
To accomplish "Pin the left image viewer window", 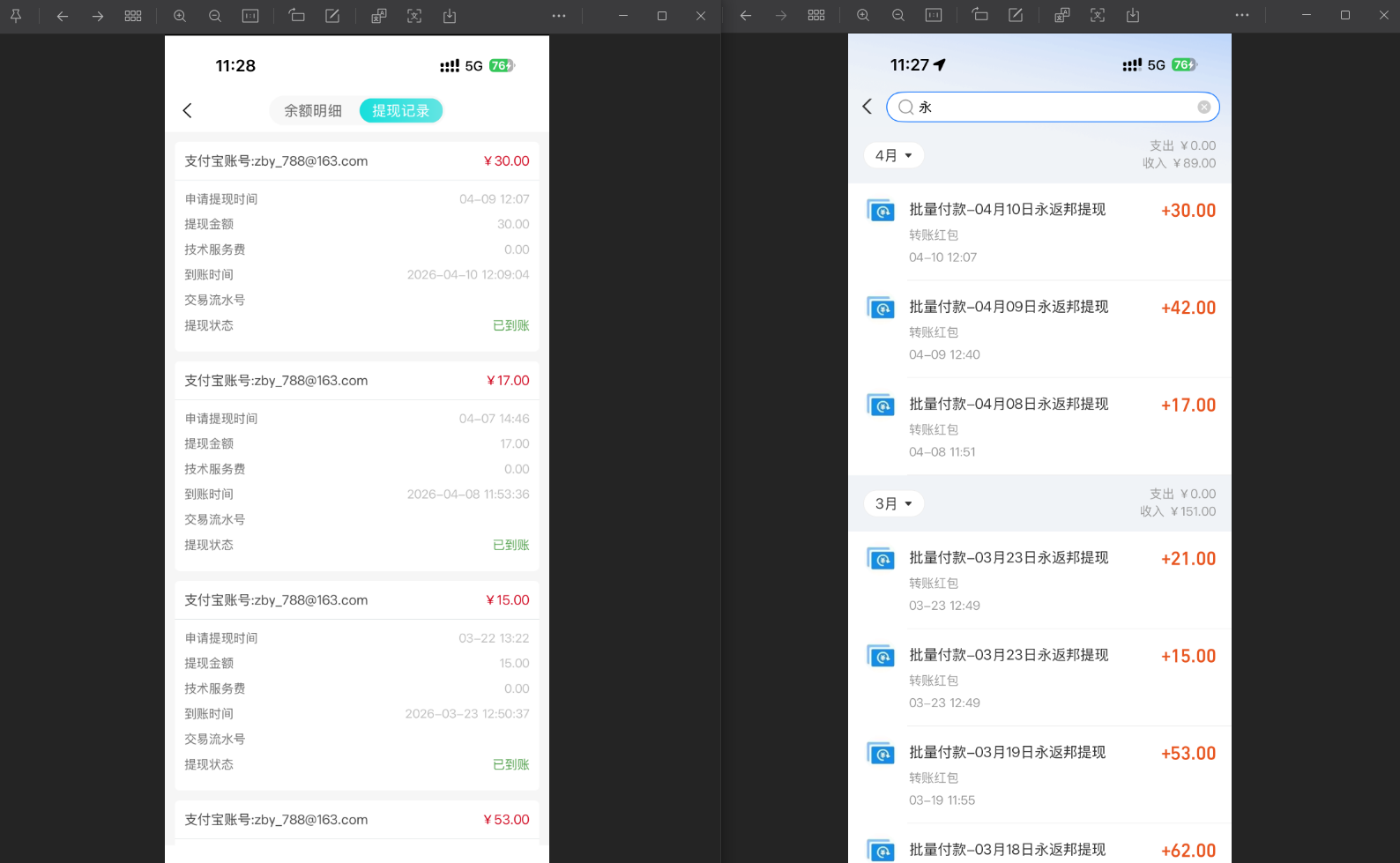I will click(x=16, y=16).
